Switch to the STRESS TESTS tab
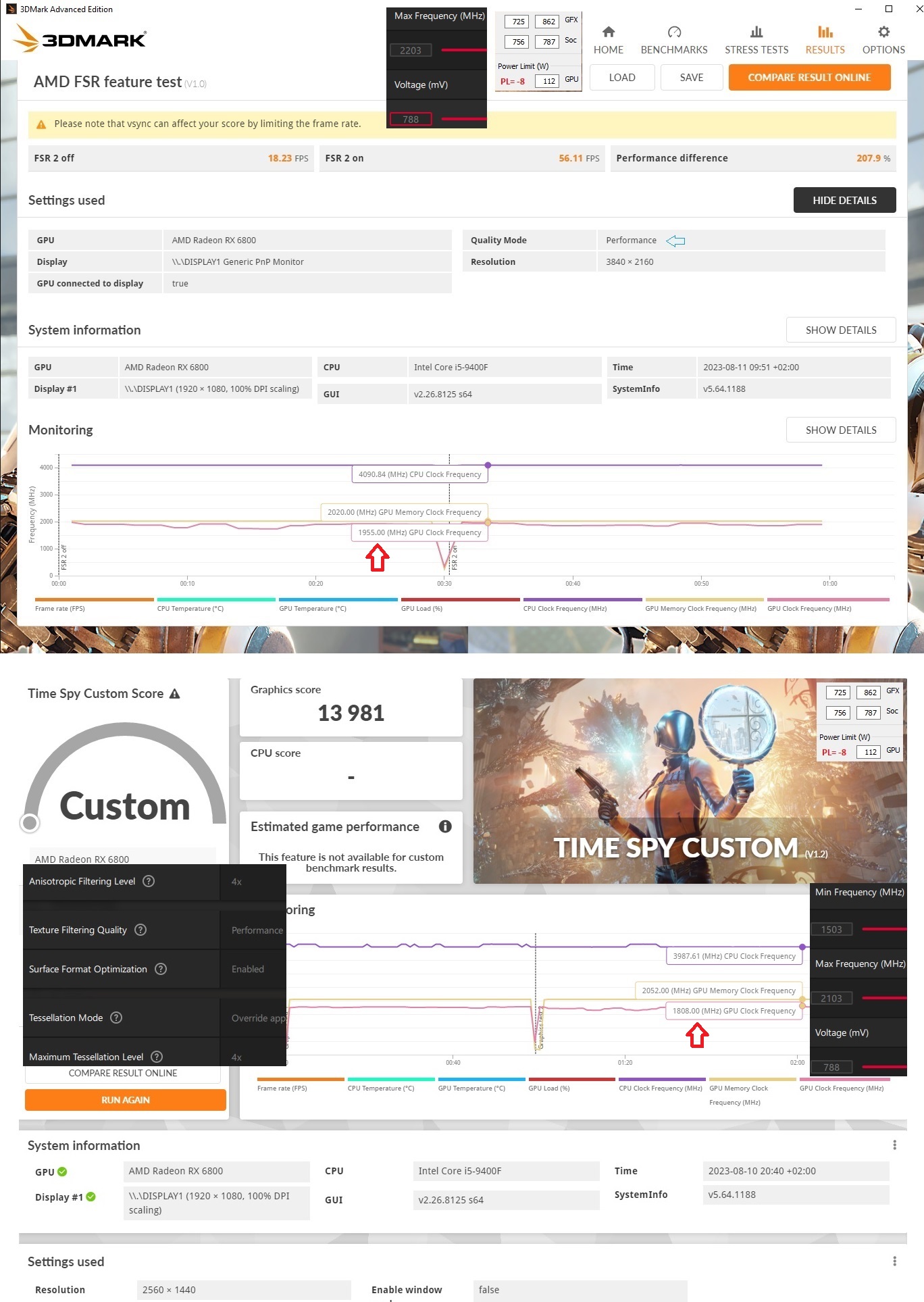 756,41
